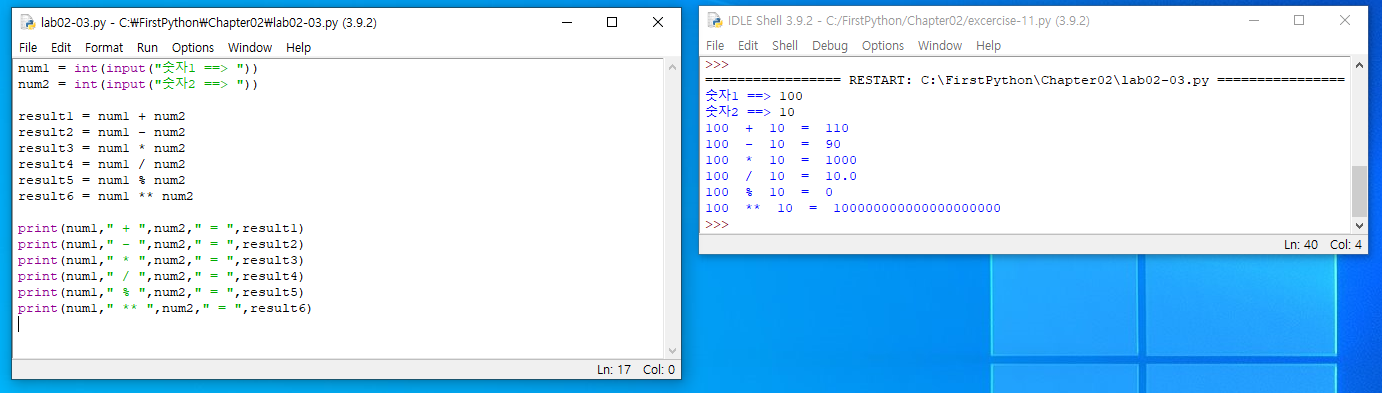The width and height of the screenshot is (1382, 393).
Task: Click the print line ending with result6
Action: pyautogui.click(x=164, y=308)
